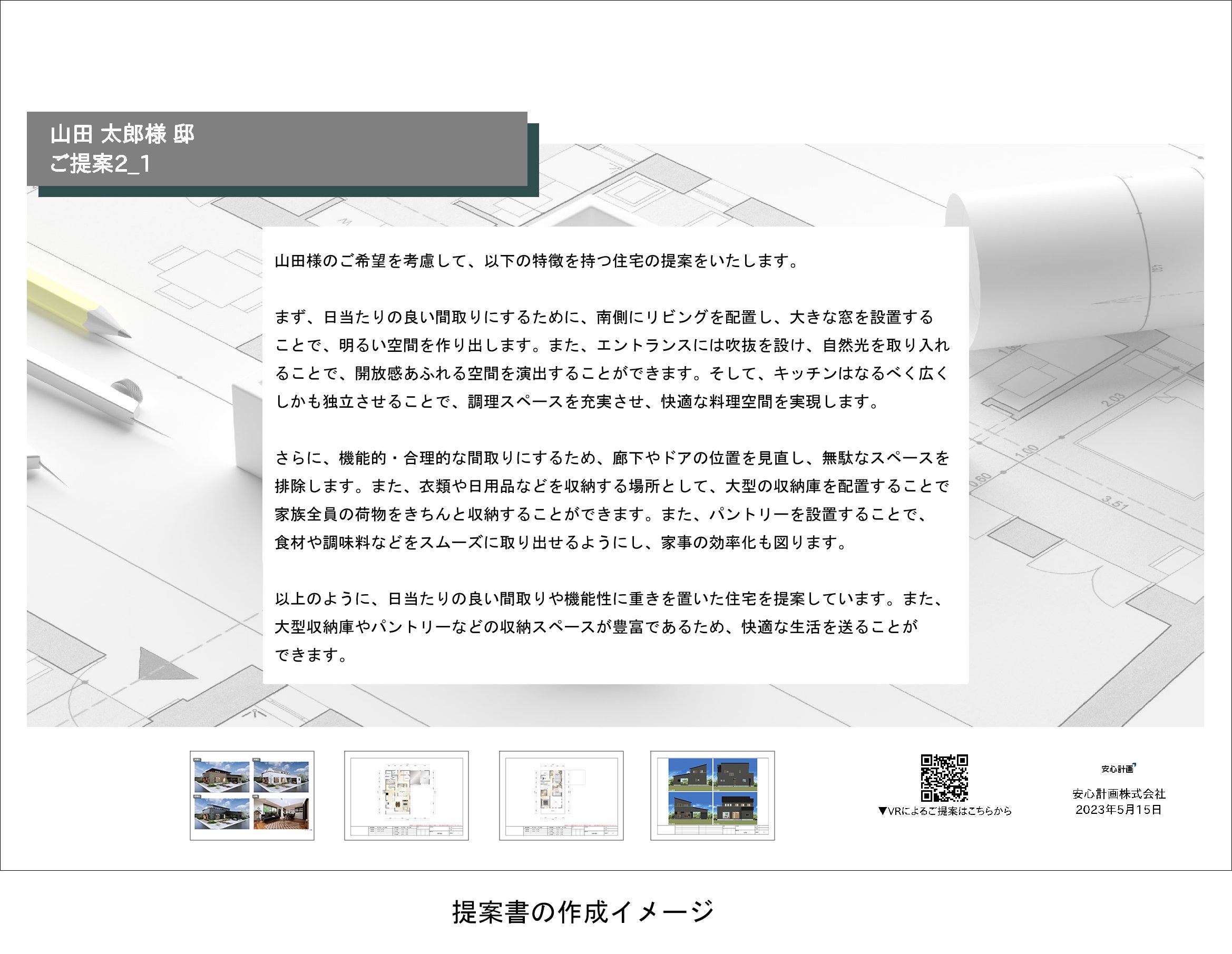Open the dark house elevations thumbnail
Viewport: 1232px width, 954px height.
(712, 795)
